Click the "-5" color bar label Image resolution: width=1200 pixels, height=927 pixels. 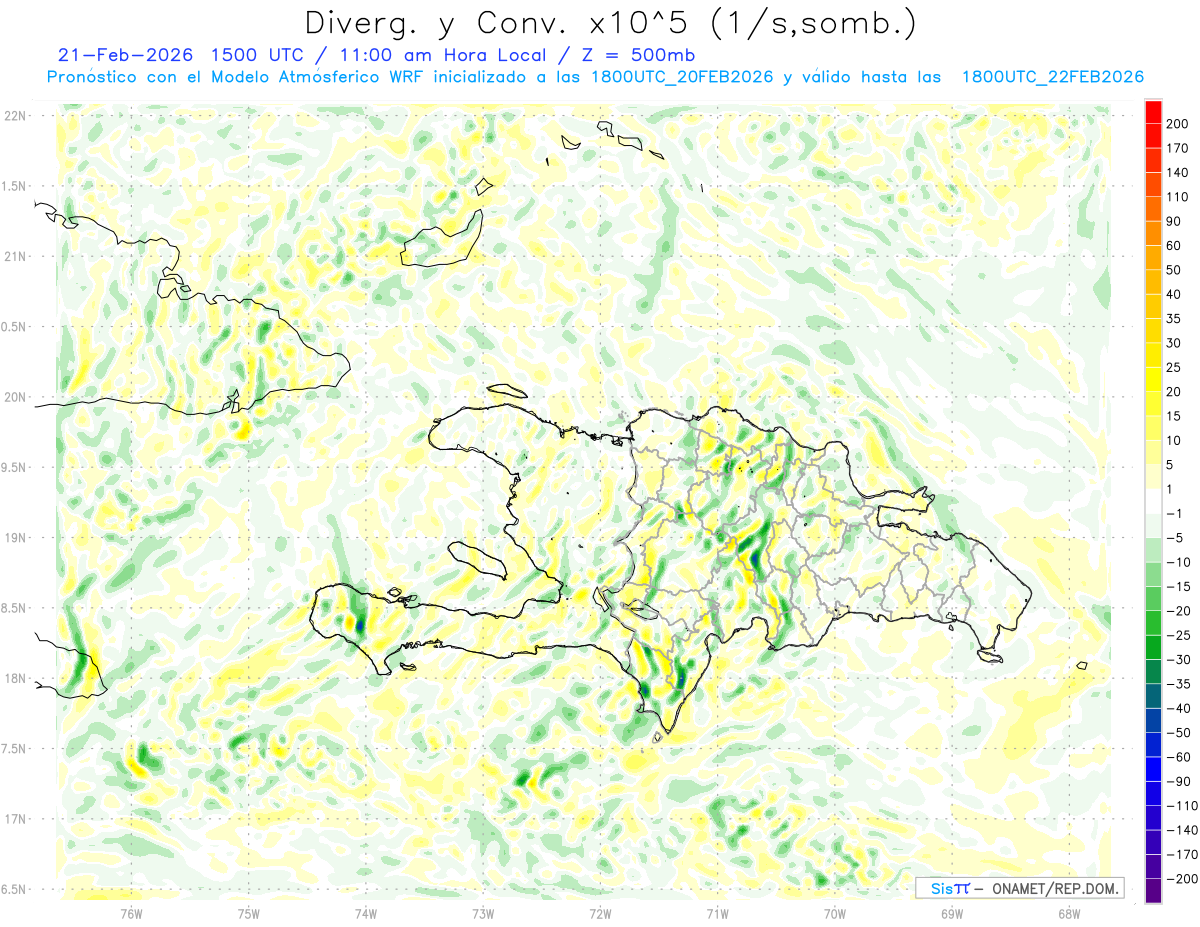coord(1175,538)
